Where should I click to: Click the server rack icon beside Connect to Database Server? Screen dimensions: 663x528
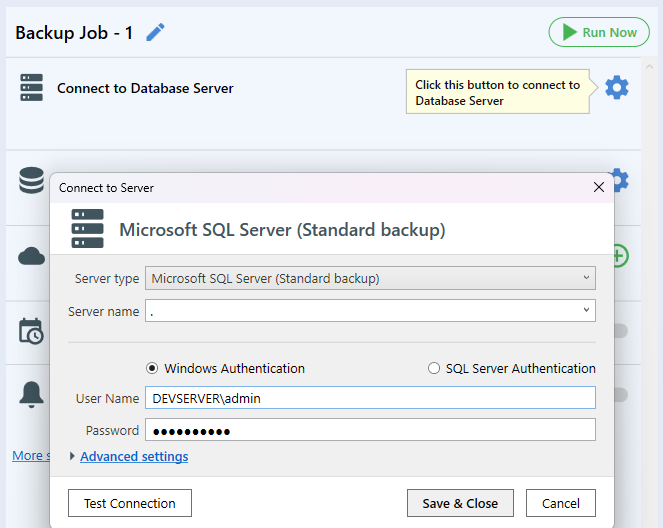coord(31,88)
